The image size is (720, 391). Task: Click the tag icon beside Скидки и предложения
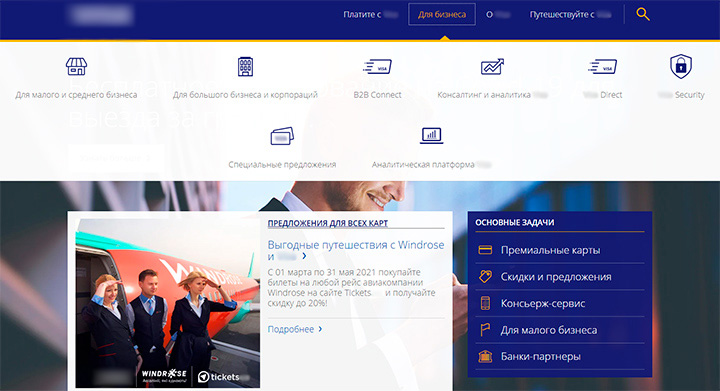(485, 276)
